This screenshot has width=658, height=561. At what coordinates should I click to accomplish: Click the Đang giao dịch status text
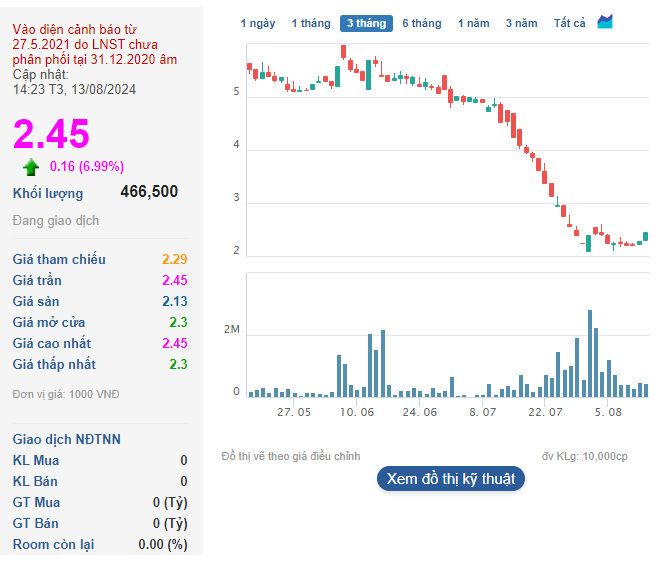pos(55,220)
